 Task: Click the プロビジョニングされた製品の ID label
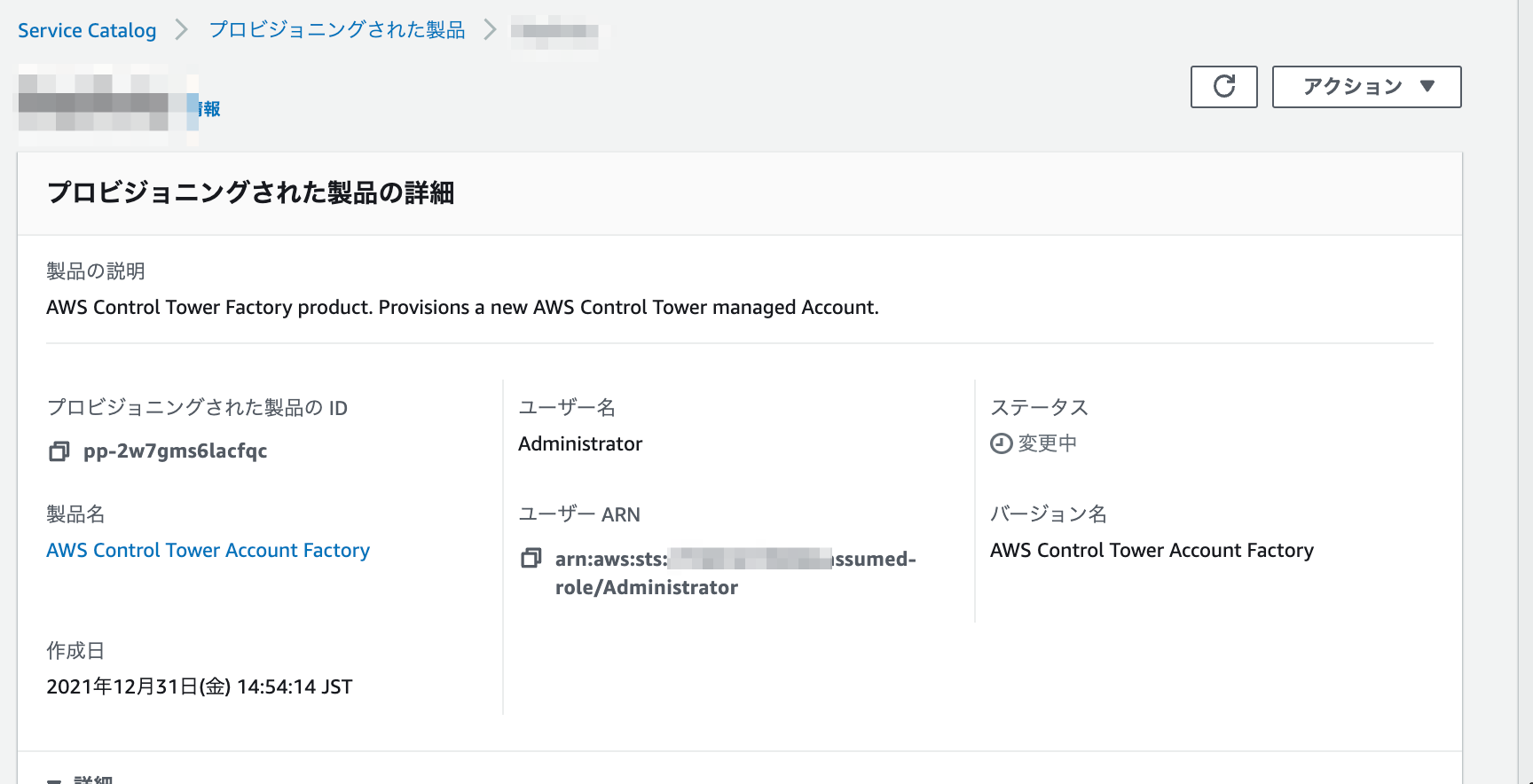197,408
